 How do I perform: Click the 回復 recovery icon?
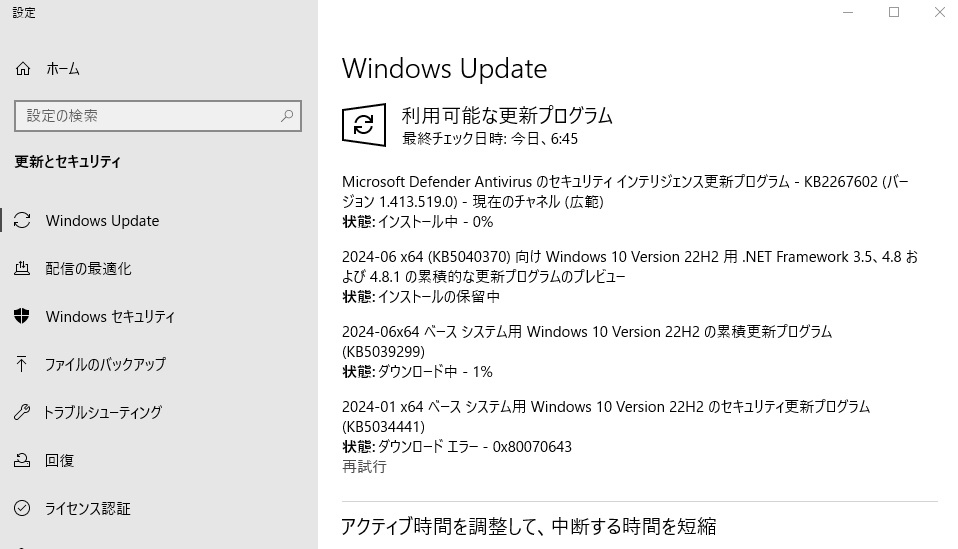22,461
